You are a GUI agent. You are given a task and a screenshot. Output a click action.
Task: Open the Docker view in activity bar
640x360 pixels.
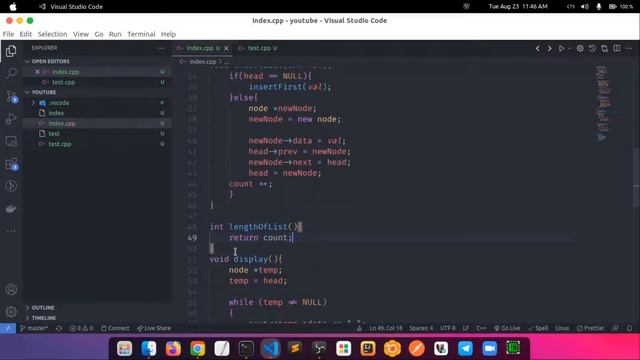11,209
